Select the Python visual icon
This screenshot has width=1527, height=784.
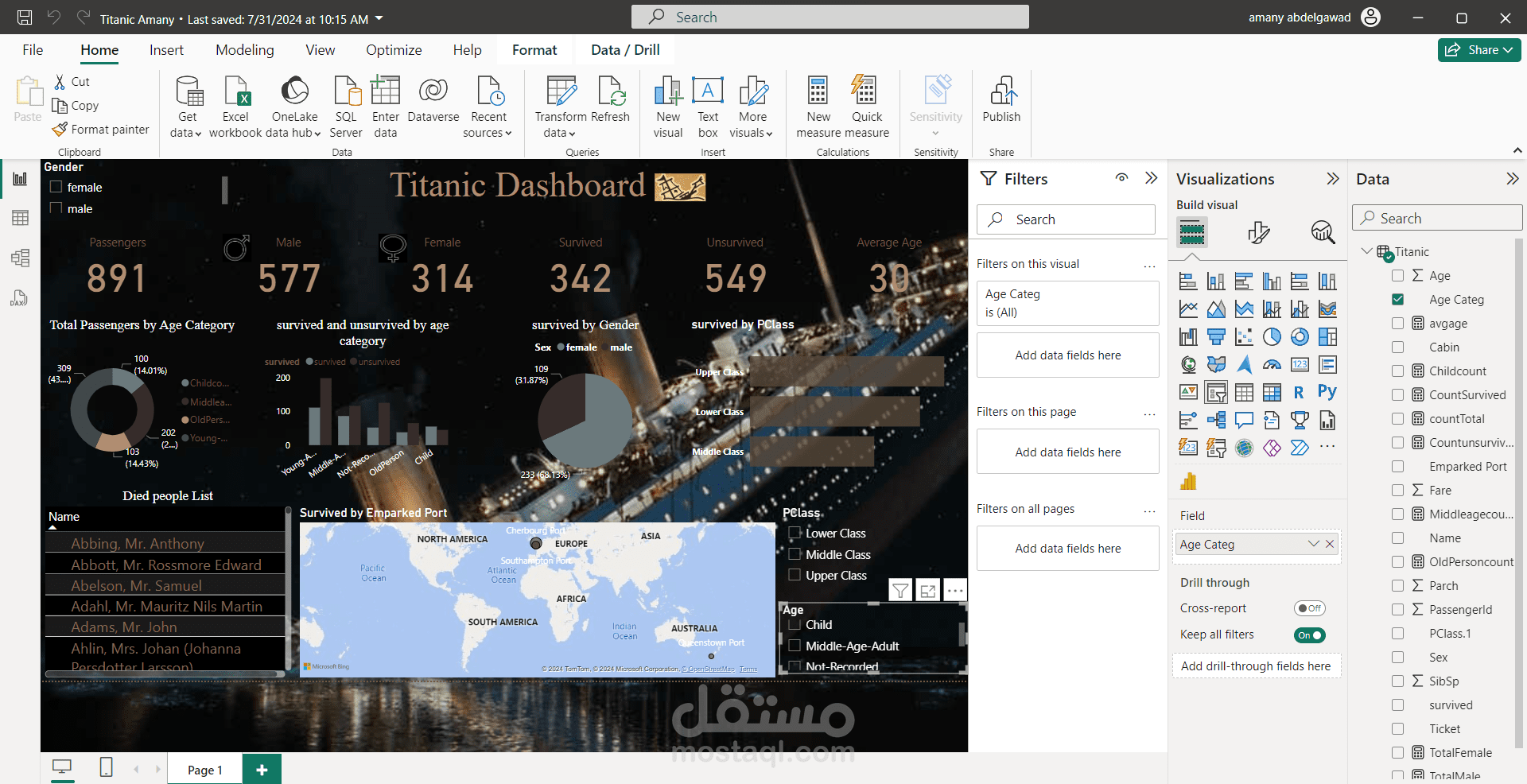click(x=1327, y=391)
